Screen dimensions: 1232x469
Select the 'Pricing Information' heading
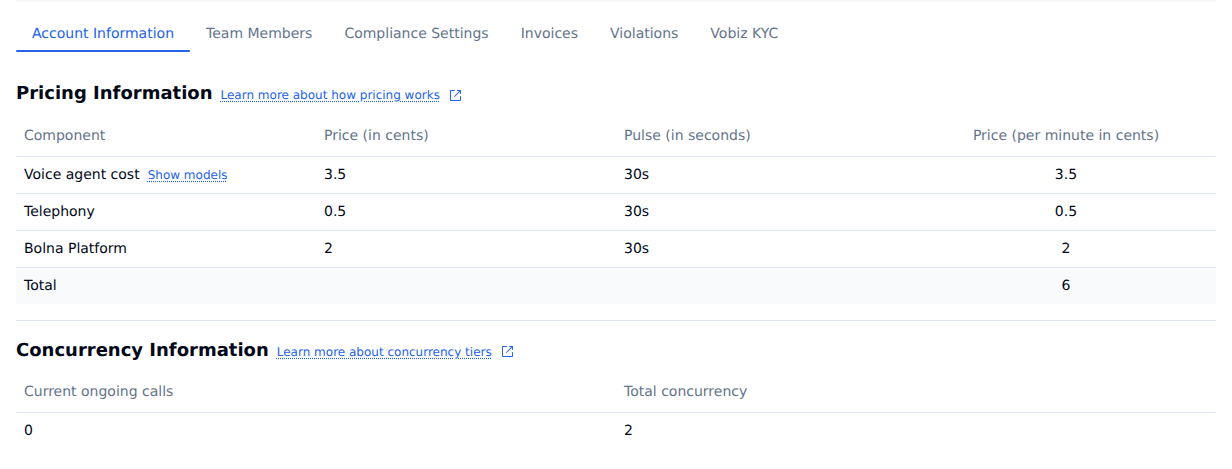(x=114, y=93)
